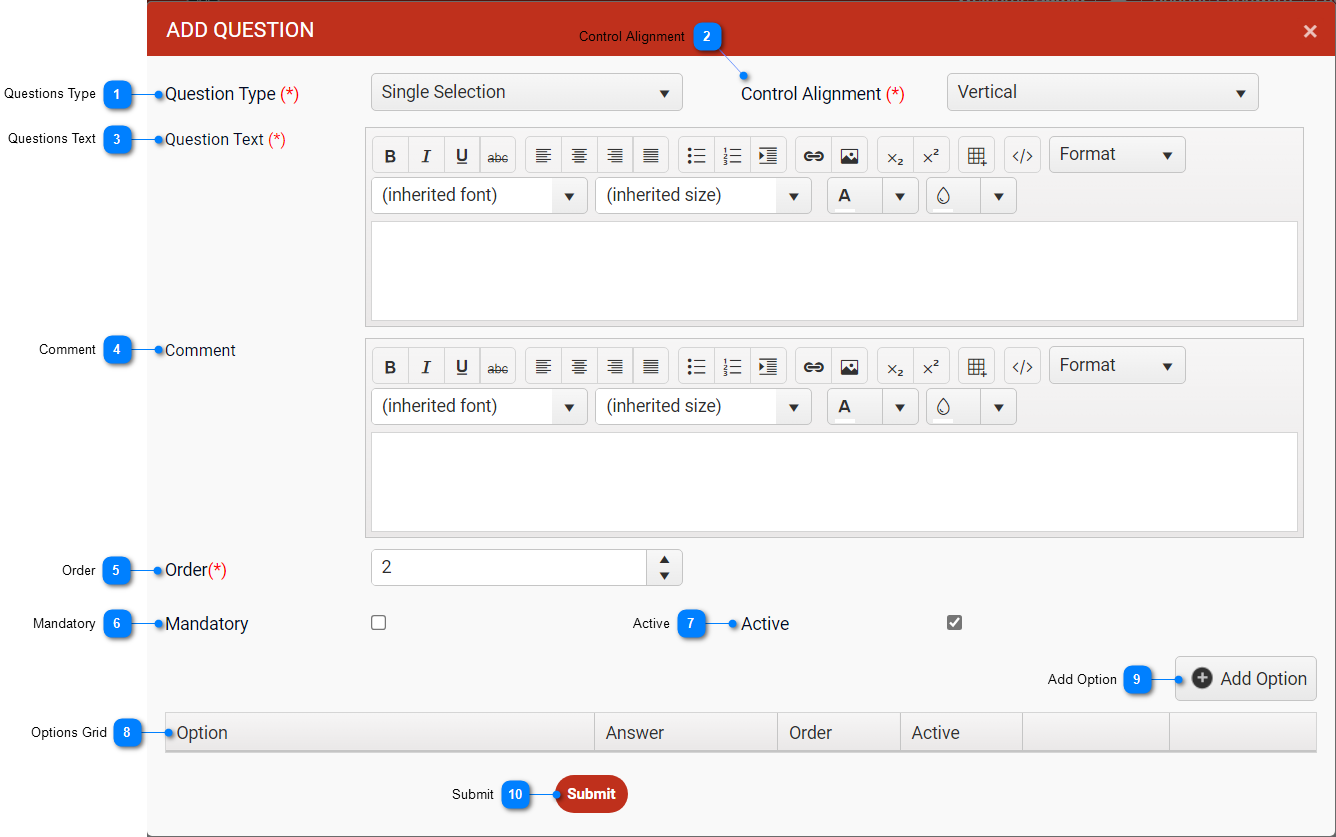
Task: Open Format dropdown in Question Text editor
Action: (x=1117, y=155)
